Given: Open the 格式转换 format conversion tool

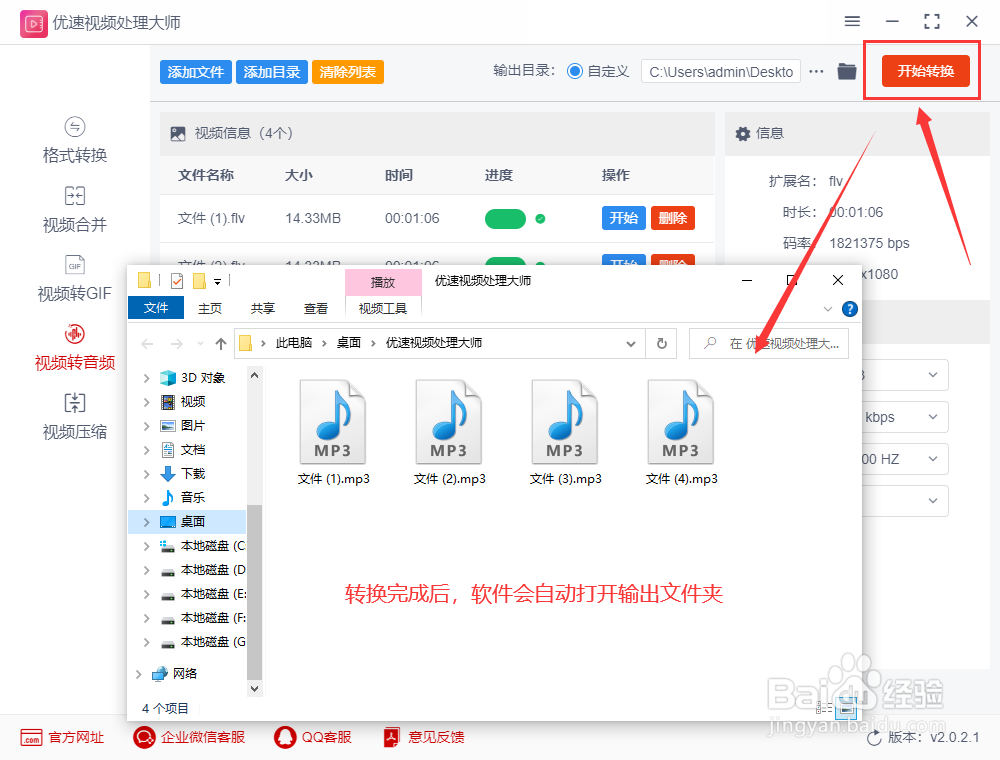Looking at the screenshot, I should coord(75,140).
